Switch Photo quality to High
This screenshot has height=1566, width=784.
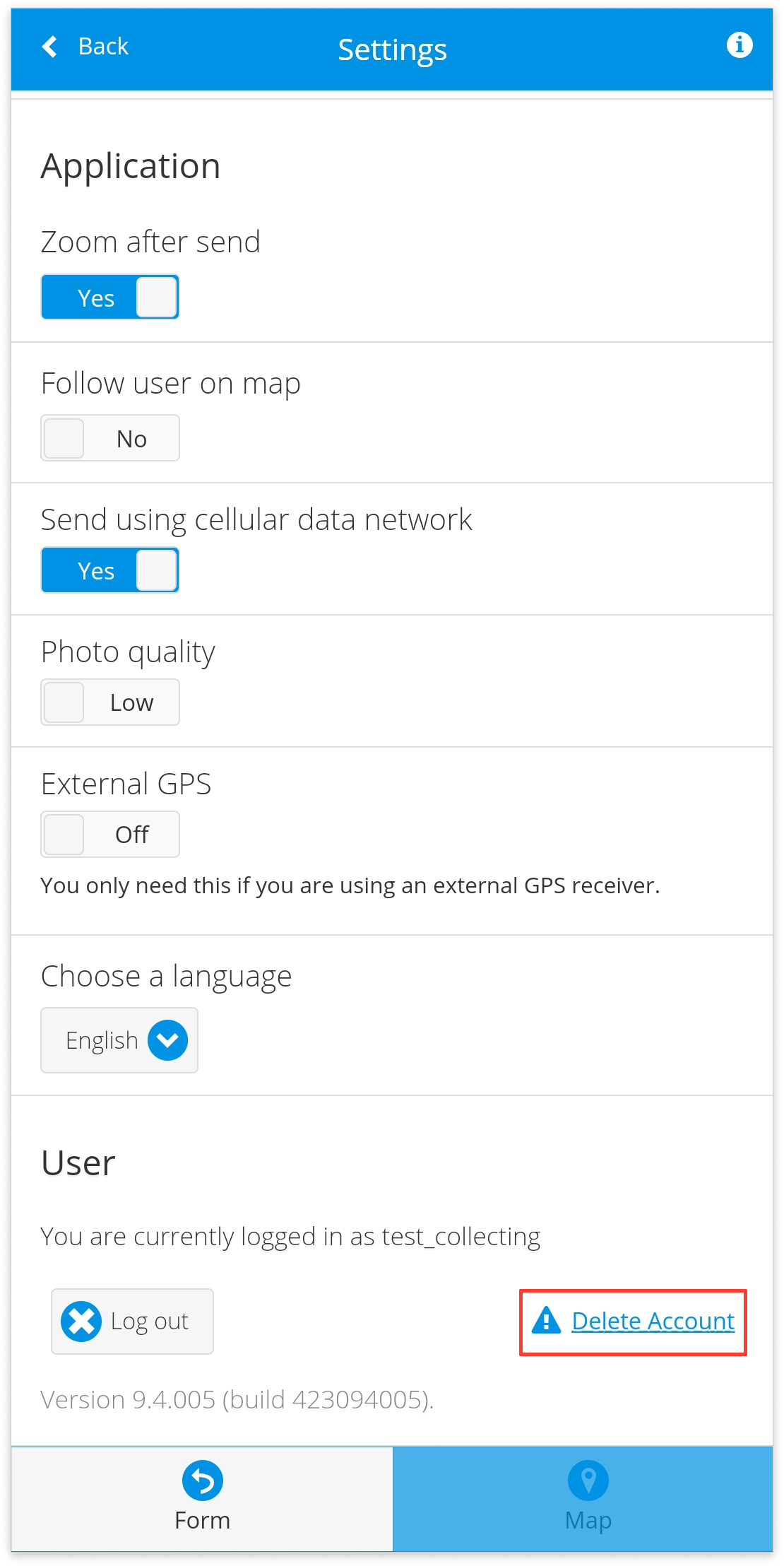[109, 702]
